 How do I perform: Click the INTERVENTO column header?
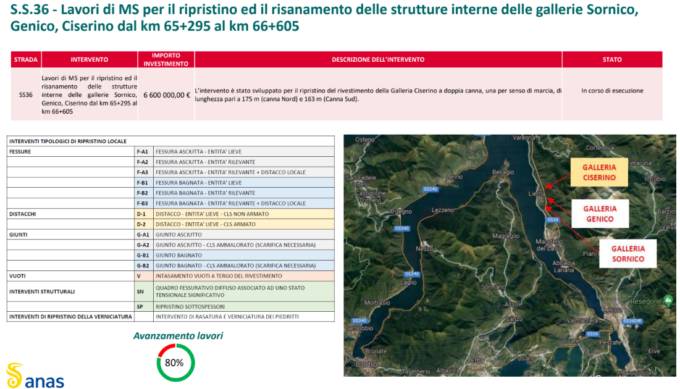[89, 59]
